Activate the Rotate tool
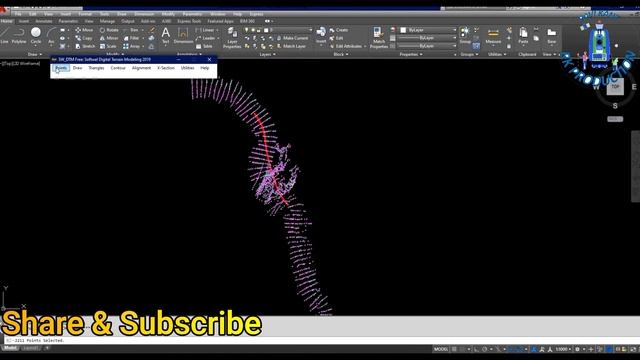The height and width of the screenshot is (360, 640). click(109, 30)
